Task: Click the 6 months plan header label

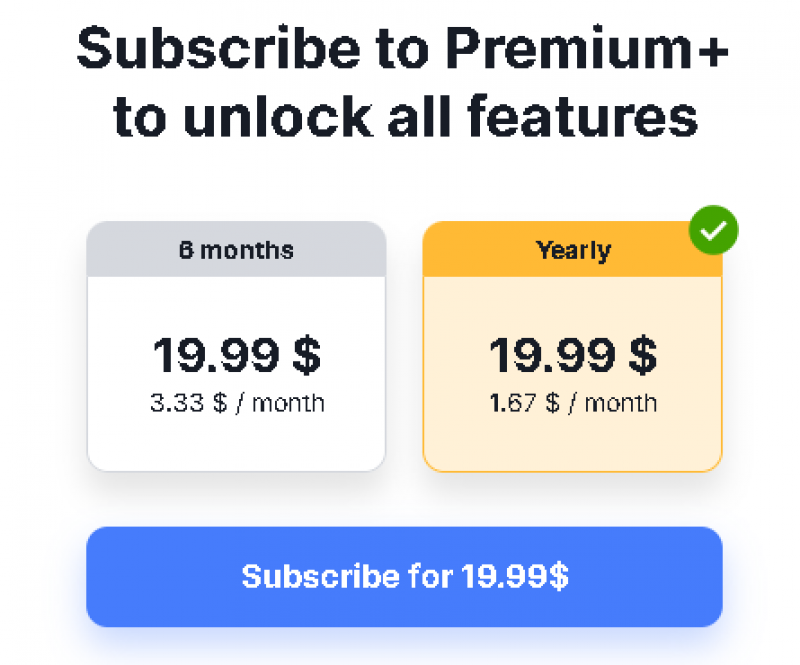Action: [236, 250]
